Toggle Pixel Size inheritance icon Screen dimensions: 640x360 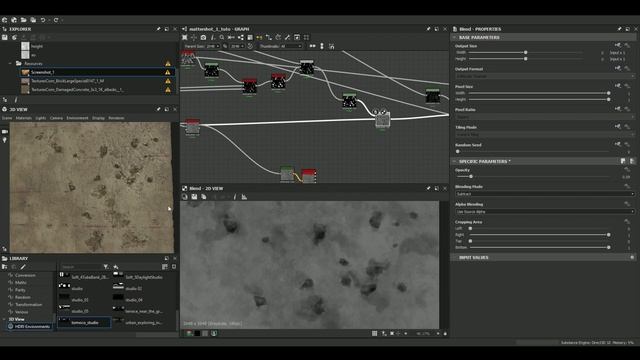(x=618, y=86)
